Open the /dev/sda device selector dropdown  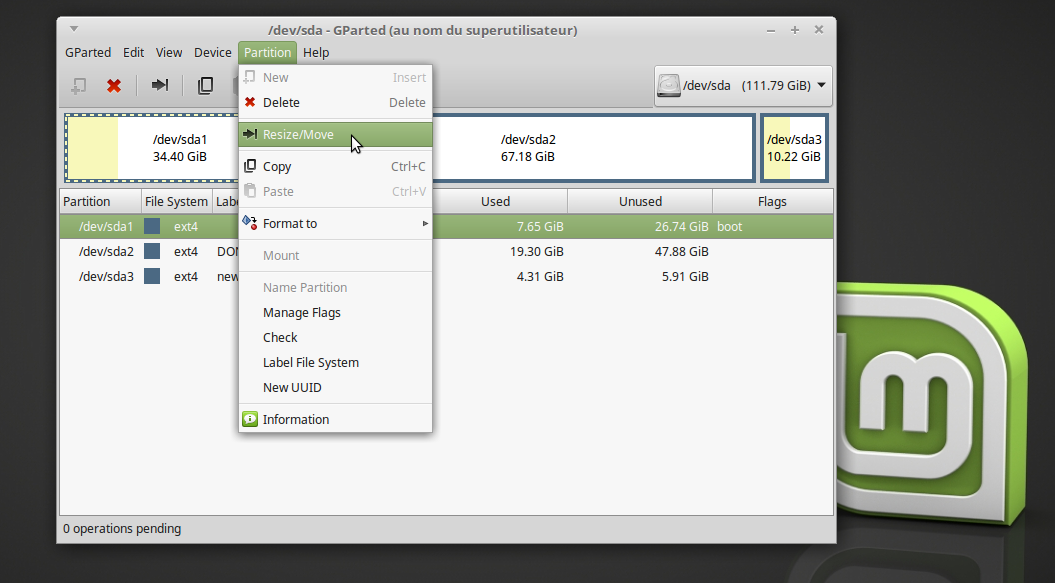pyautogui.click(x=743, y=86)
